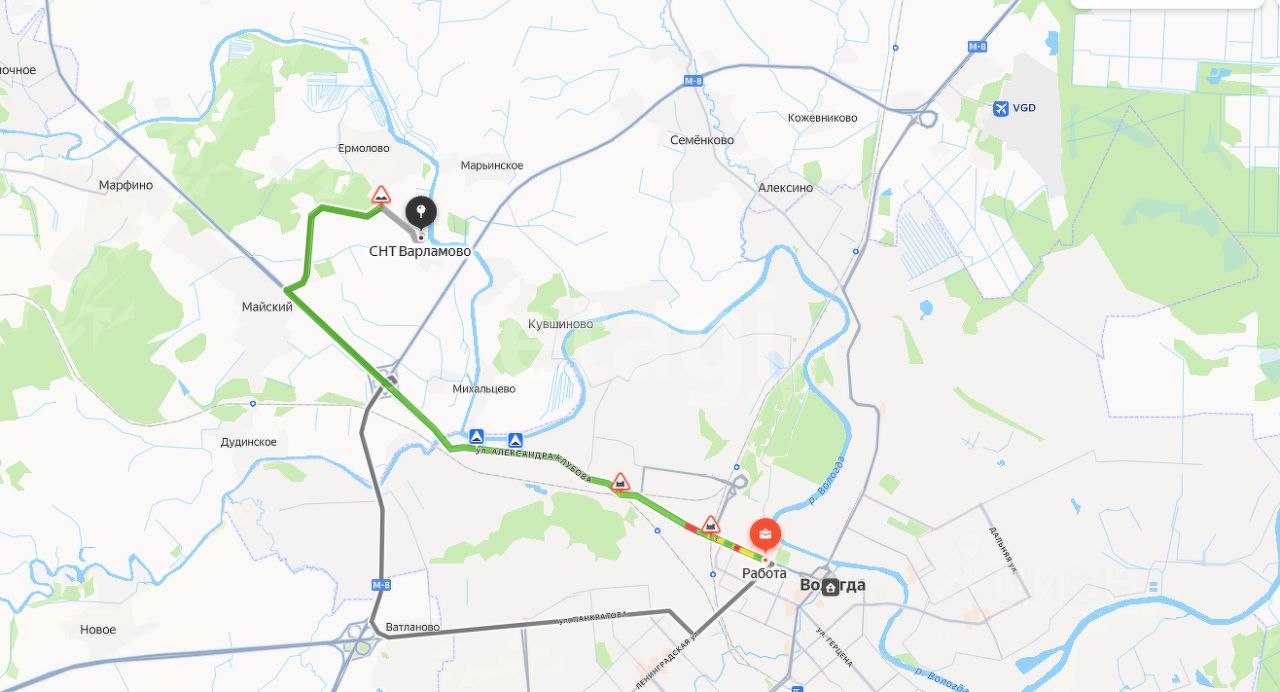Open the Михальцево place label
This screenshot has height=692, width=1280.
484,388
